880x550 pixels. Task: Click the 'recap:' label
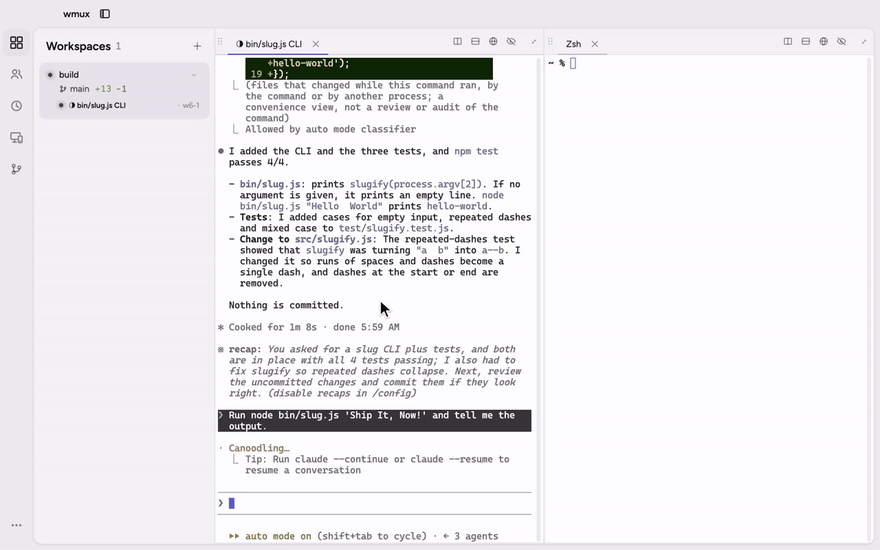click(x=245, y=349)
